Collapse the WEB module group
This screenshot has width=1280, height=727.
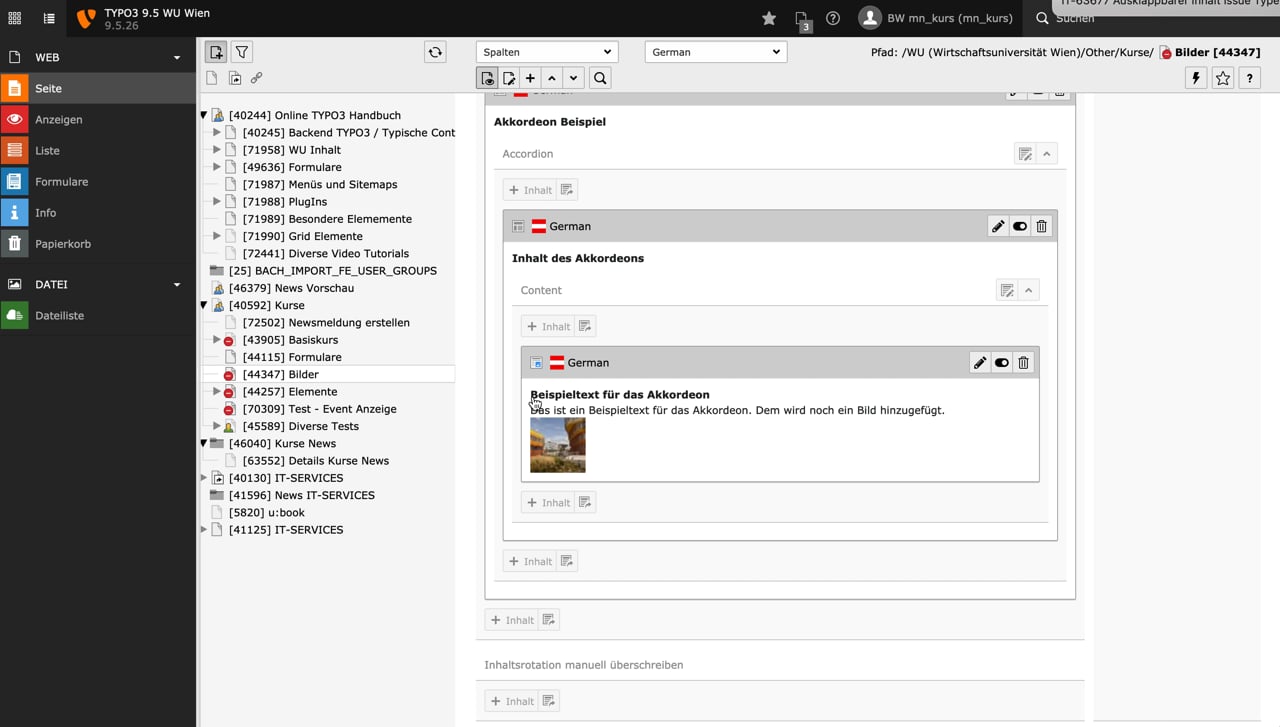pos(98,57)
